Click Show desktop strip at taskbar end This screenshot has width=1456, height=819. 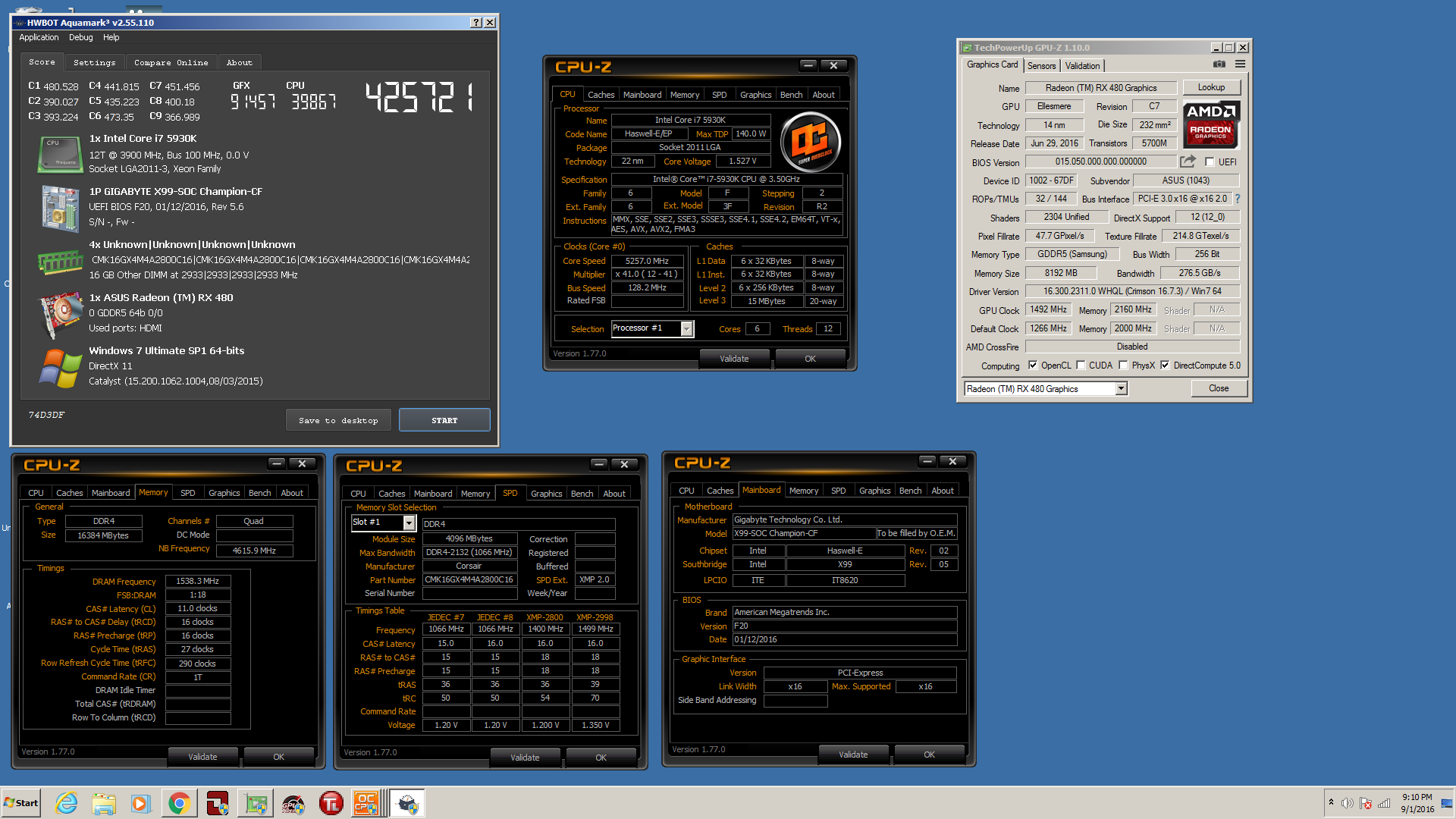pyautogui.click(x=1447, y=803)
